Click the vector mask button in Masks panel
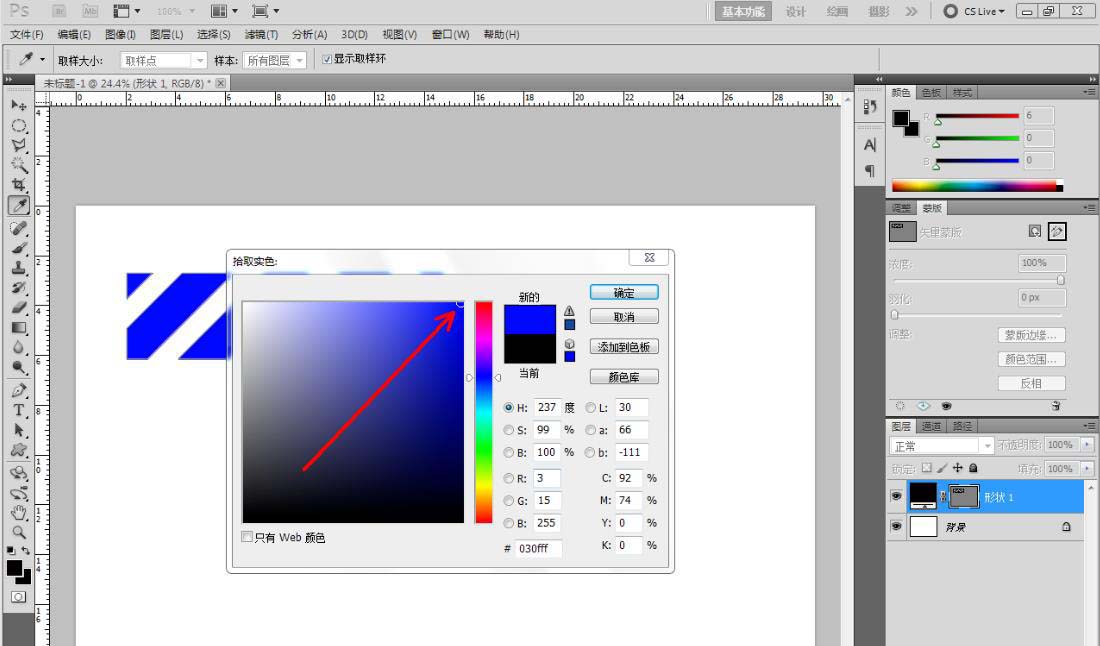 point(1057,231)
